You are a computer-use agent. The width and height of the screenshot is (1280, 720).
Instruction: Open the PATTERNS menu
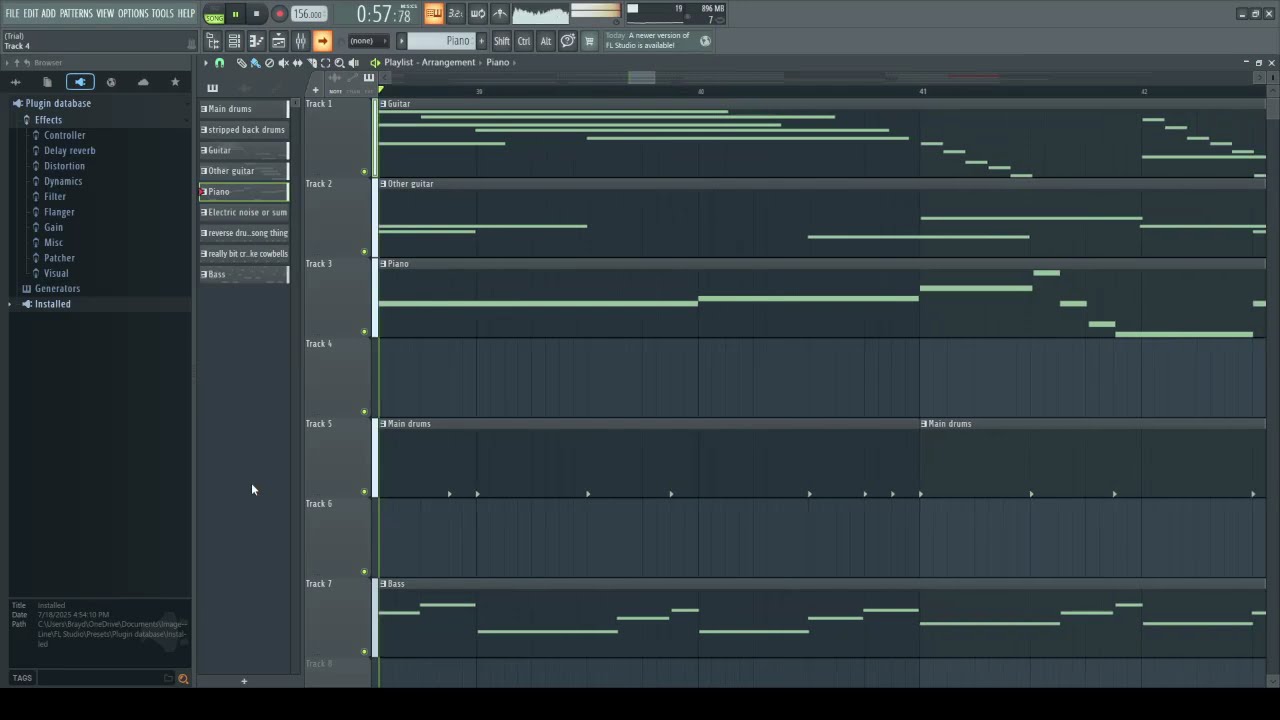pyautogui.click(x=76, y=13)
